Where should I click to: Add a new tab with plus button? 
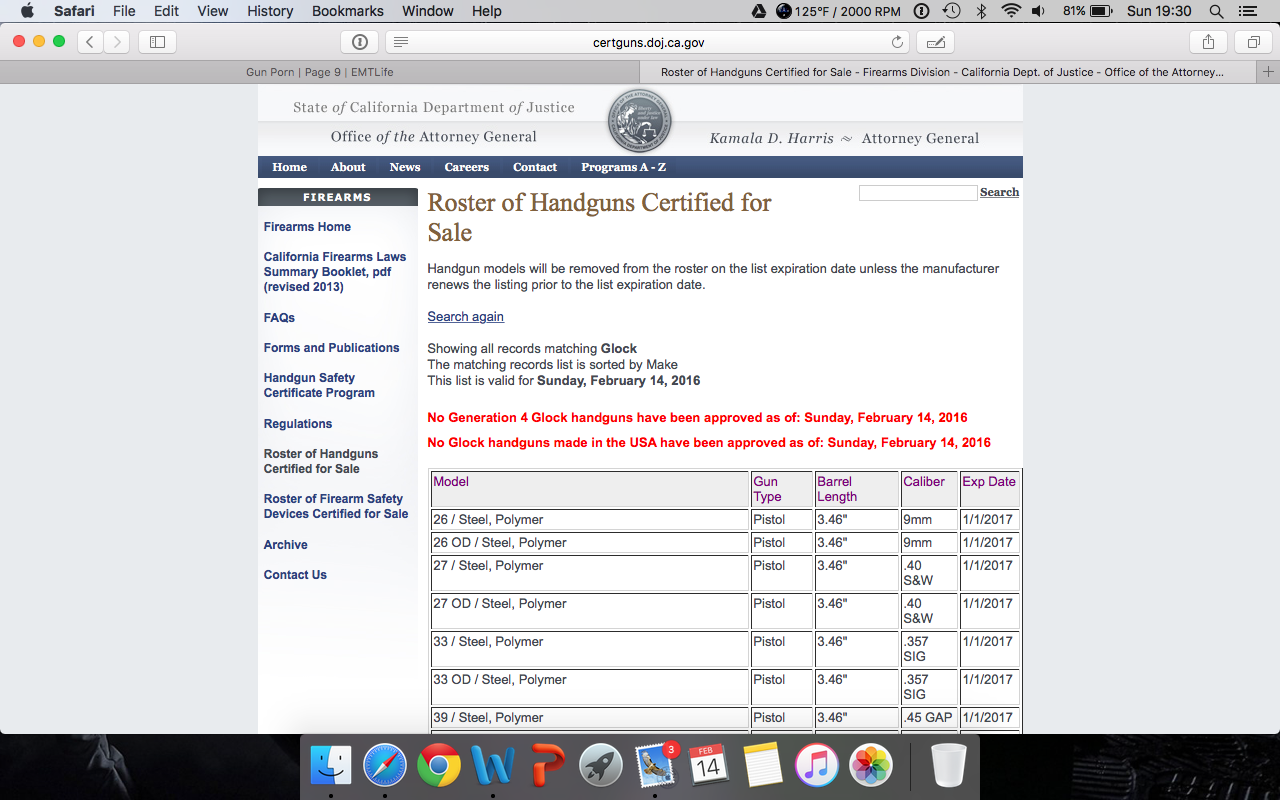[x=1268, y=72]
